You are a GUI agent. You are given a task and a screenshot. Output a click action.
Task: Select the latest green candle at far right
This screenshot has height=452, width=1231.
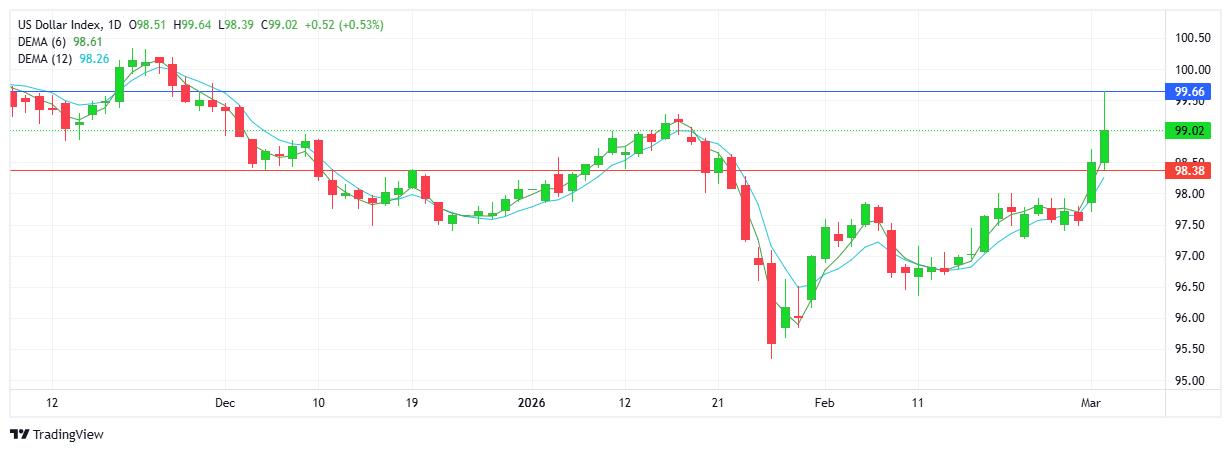tap(1104, 146)
